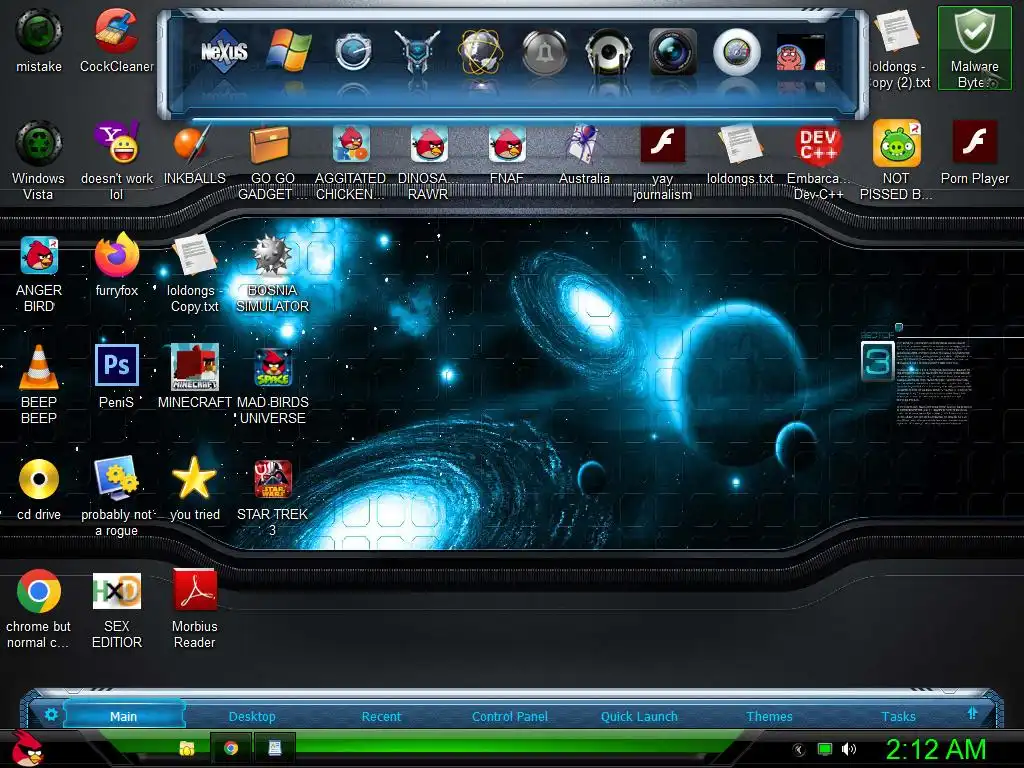Click the bell dock icon

coord(544,52)
